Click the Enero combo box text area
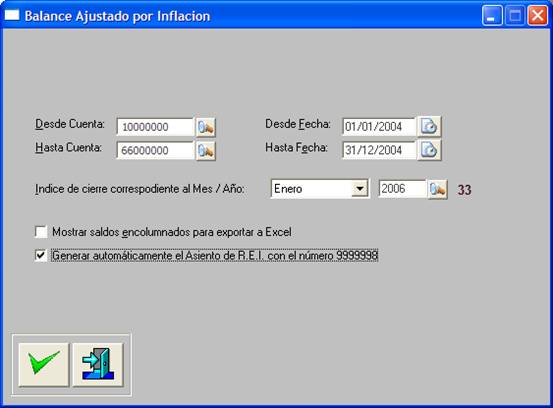Screen dimensions: 553x408 click(x=311, y=189)
